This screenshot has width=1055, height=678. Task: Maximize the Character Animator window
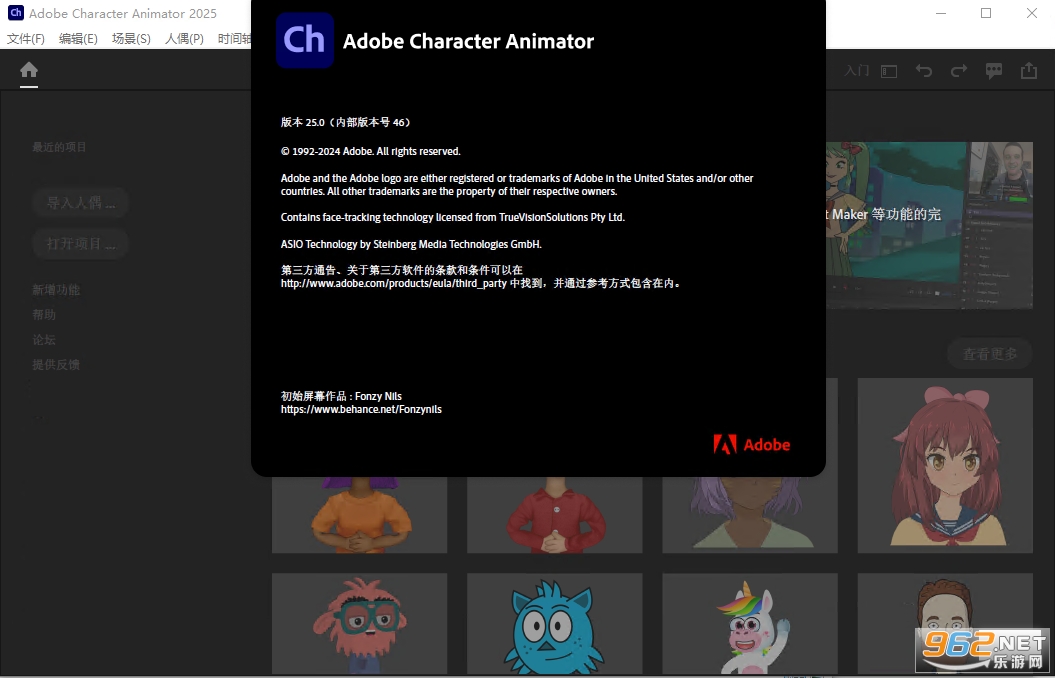(986, 13)
